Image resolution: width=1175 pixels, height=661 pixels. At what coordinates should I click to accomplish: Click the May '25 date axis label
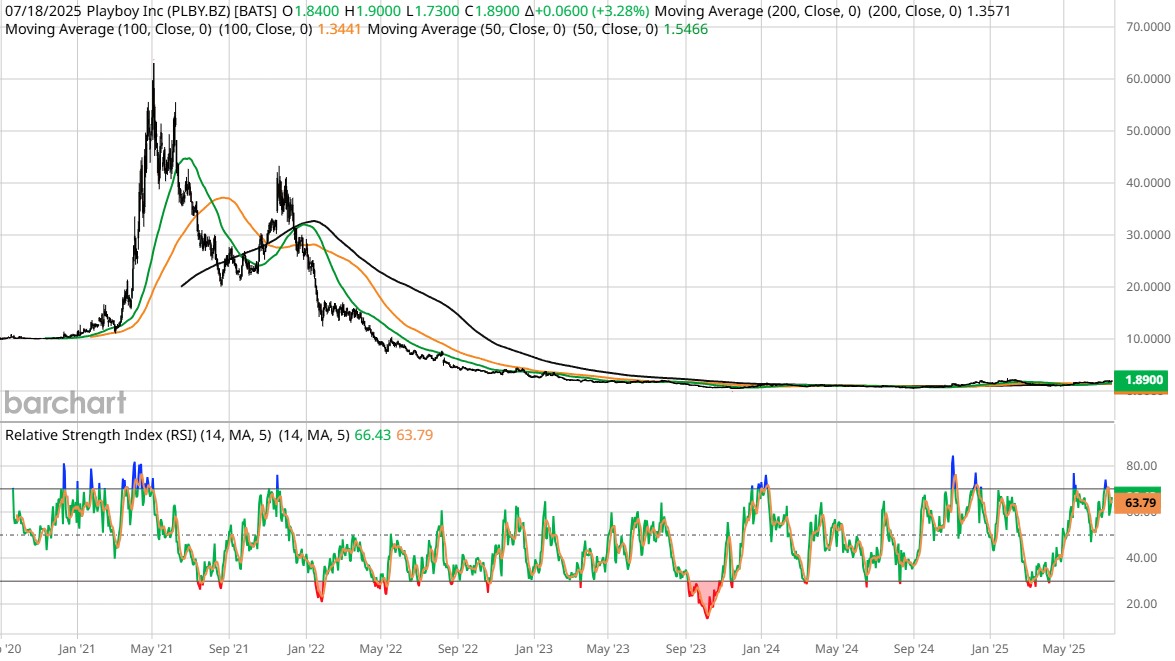pos(1064,649)
